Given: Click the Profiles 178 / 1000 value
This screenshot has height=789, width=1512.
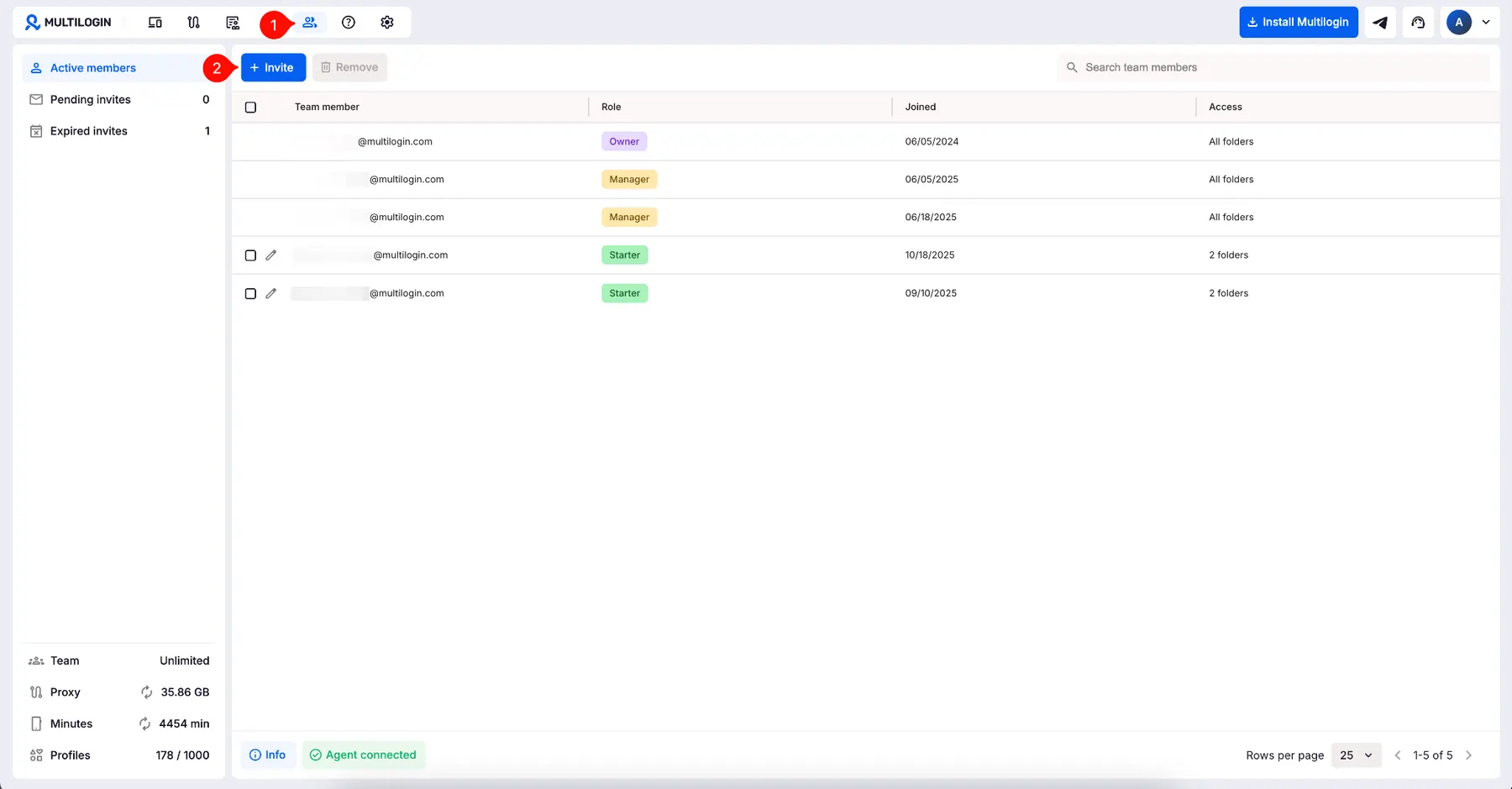Looking at the screenshot, I should 182,755.
